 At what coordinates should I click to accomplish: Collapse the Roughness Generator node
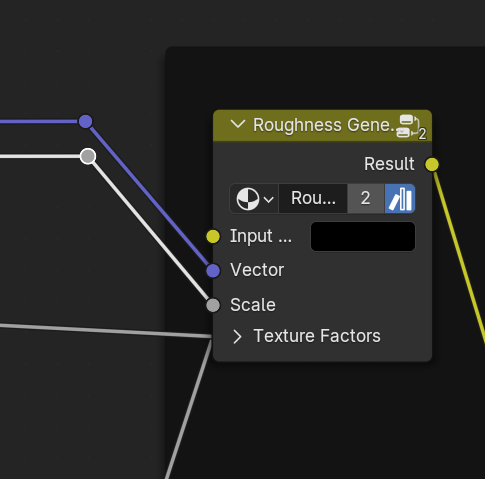[238, 125]
